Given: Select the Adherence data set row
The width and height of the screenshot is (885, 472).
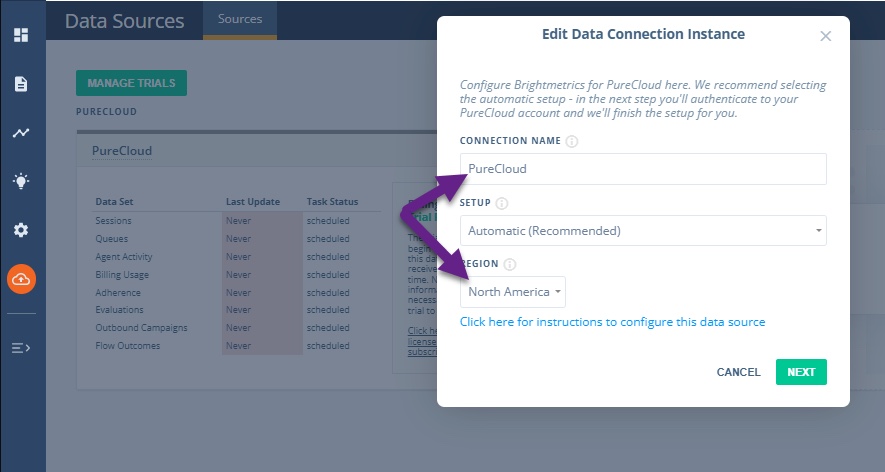Looking at the screenshot, I should tap(237, 292).
